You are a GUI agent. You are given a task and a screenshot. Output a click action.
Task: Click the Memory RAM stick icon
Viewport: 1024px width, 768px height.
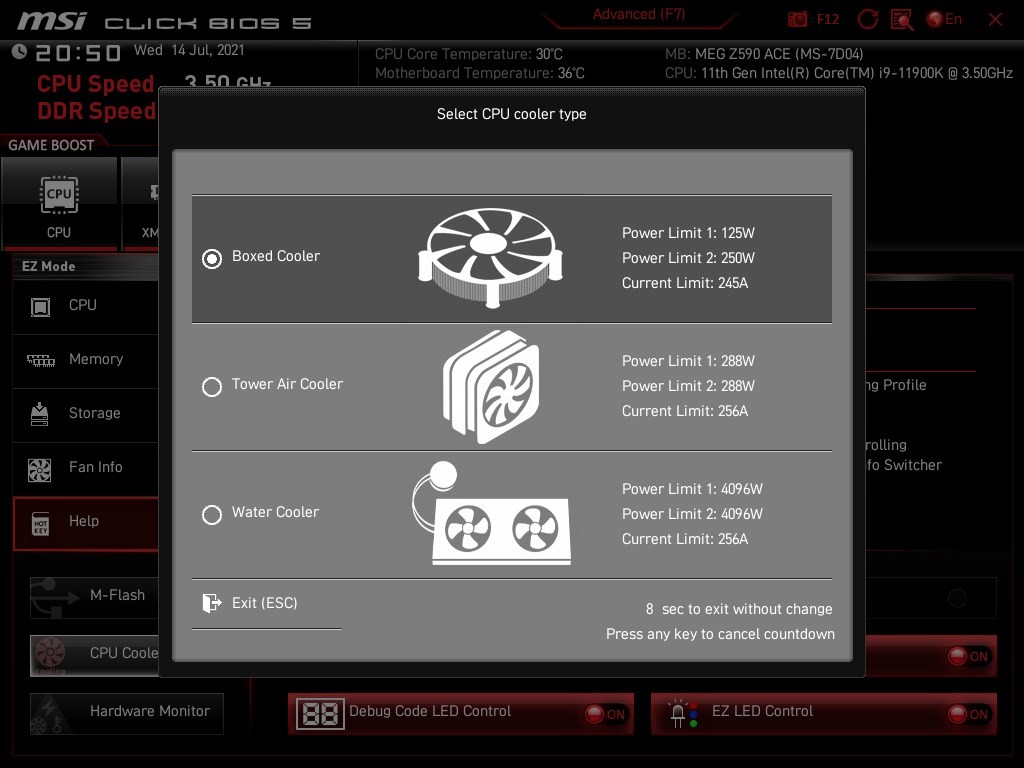tap(40, 360)
